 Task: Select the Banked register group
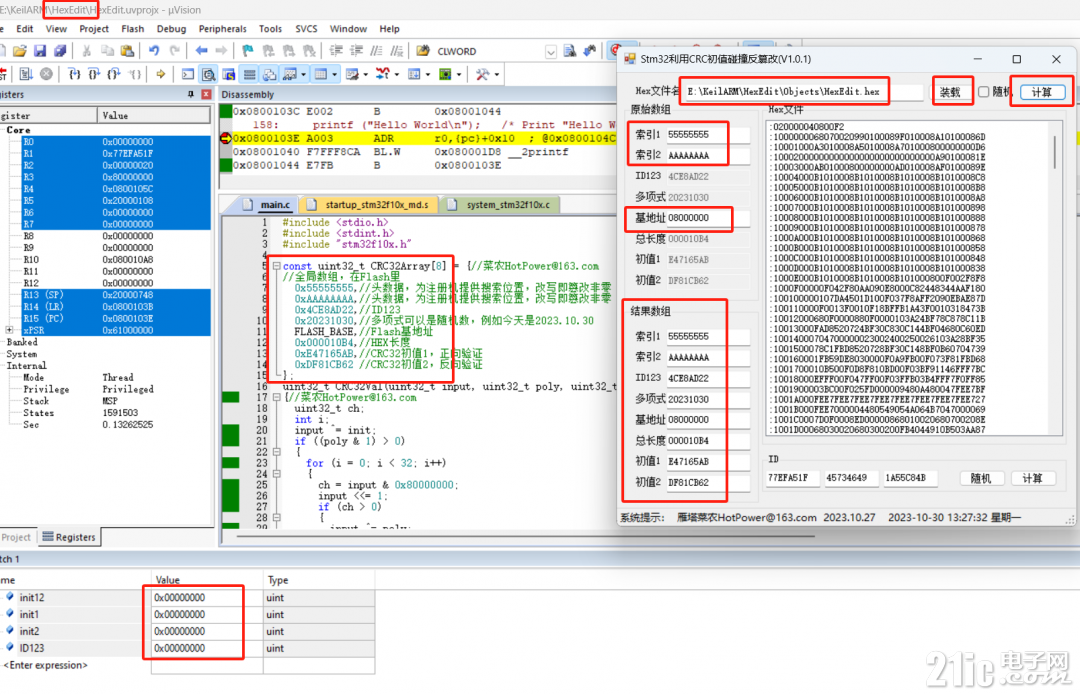(x=21, y=342)
